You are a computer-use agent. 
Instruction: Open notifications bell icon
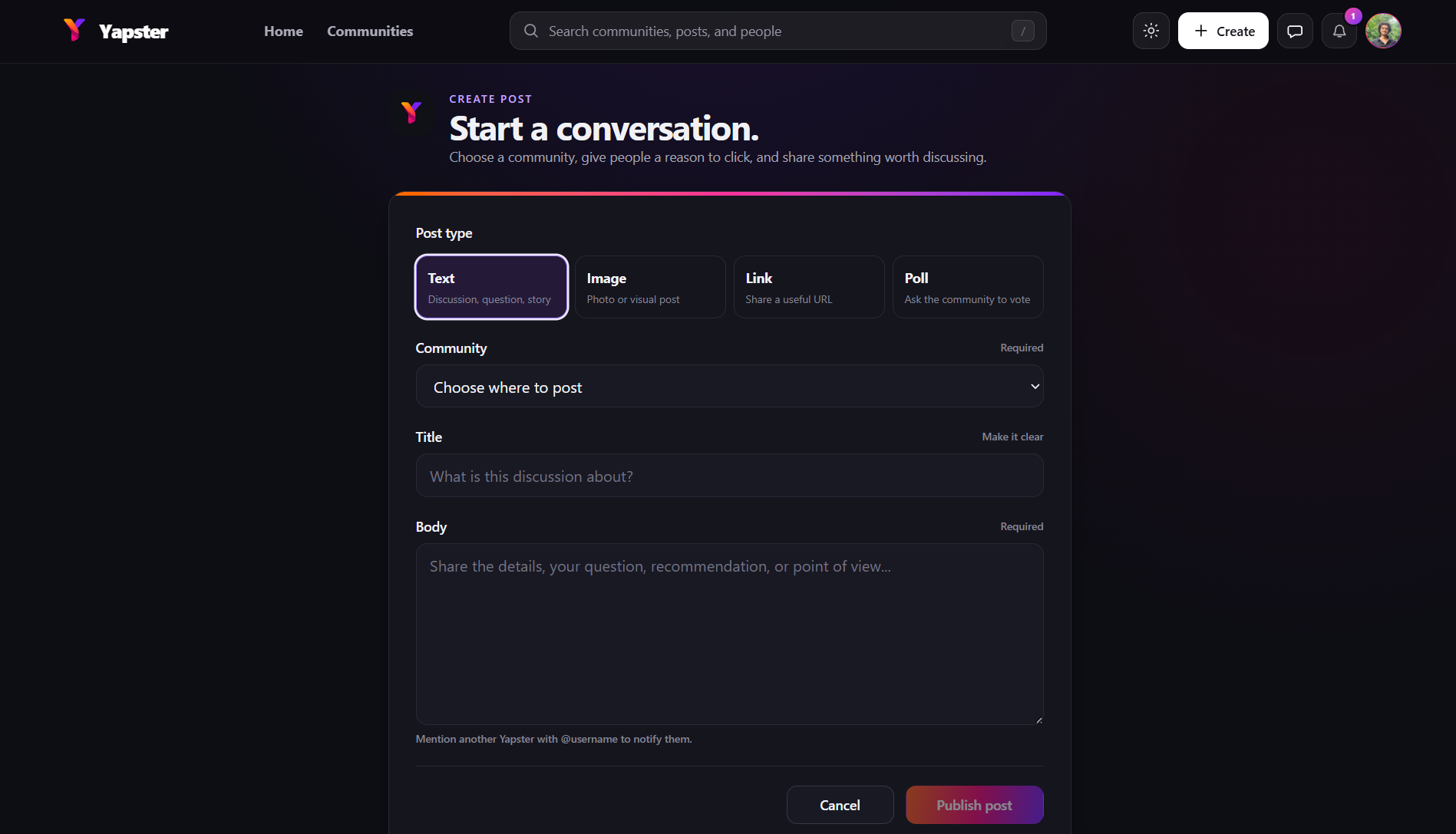click(1339, 31)
